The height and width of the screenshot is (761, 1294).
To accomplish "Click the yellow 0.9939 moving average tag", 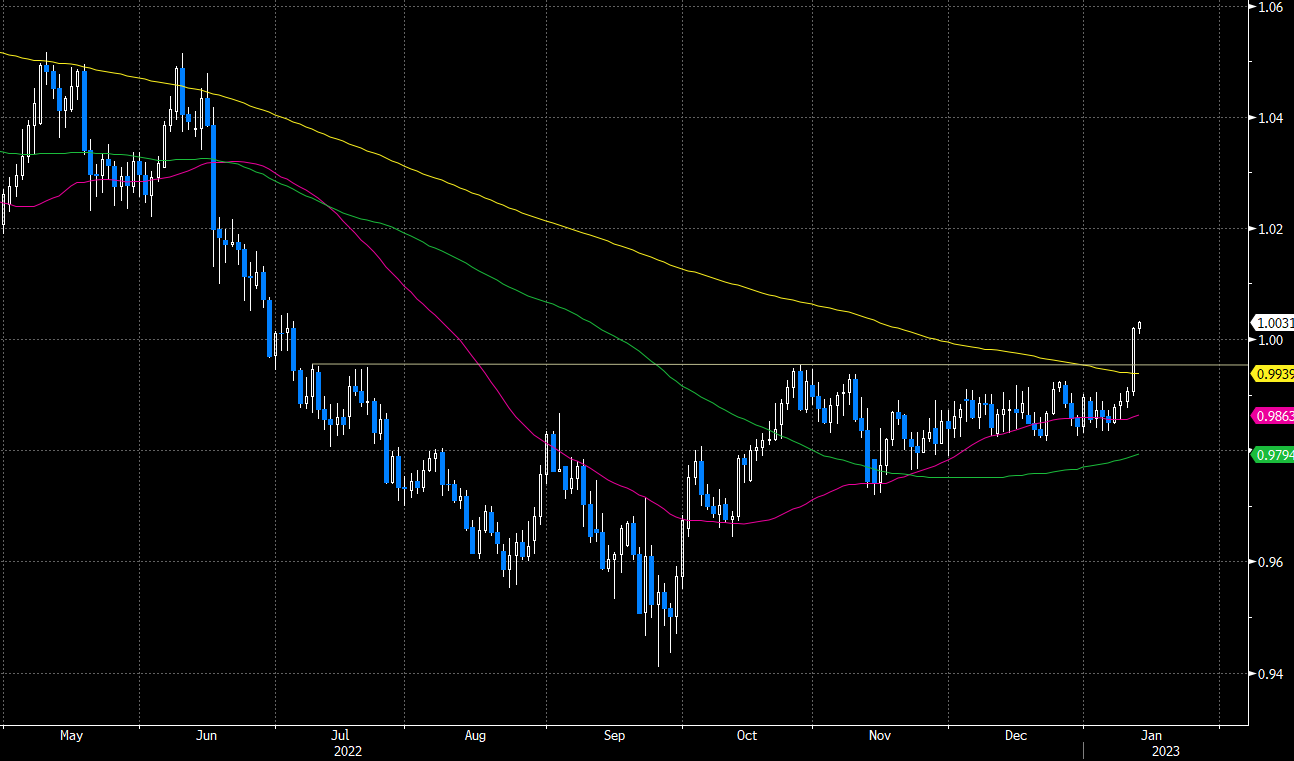I will 1273,374.
